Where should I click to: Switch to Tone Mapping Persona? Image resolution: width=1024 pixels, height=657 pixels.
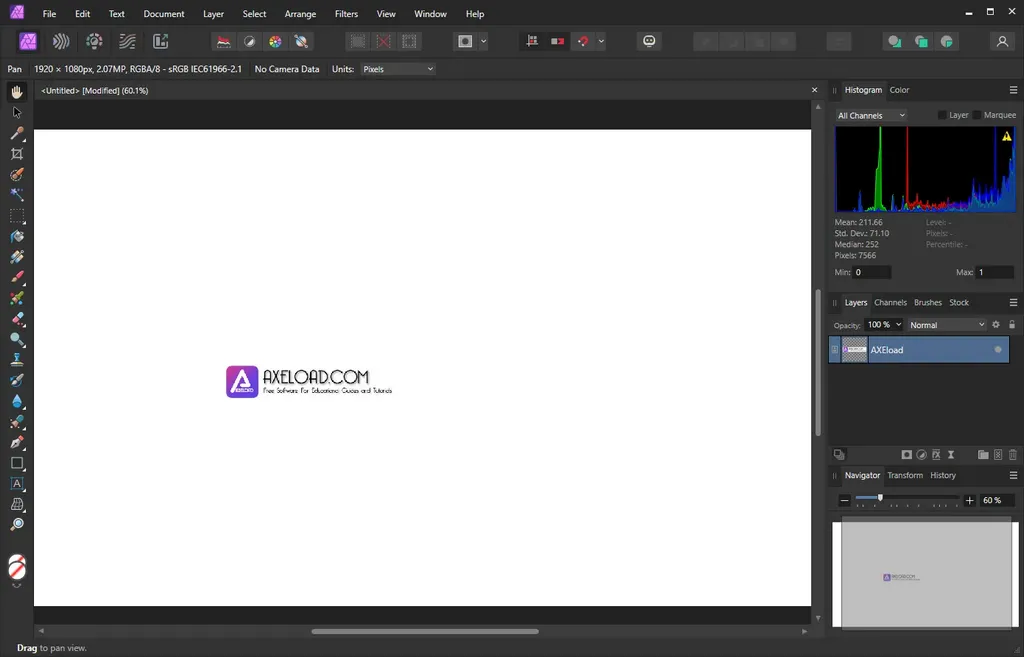click(127, 41)
